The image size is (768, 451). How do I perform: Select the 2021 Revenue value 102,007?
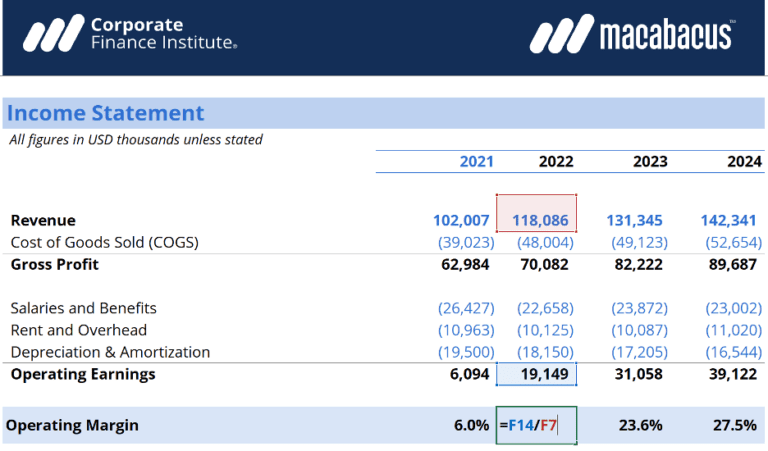point(461,220)
